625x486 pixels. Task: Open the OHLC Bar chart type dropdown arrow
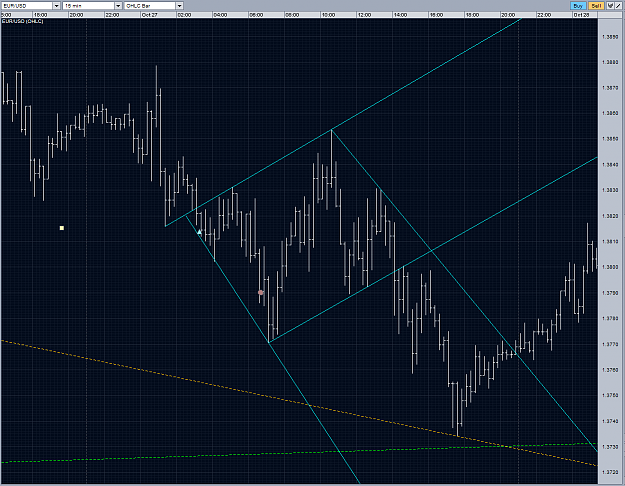point(179,6)
